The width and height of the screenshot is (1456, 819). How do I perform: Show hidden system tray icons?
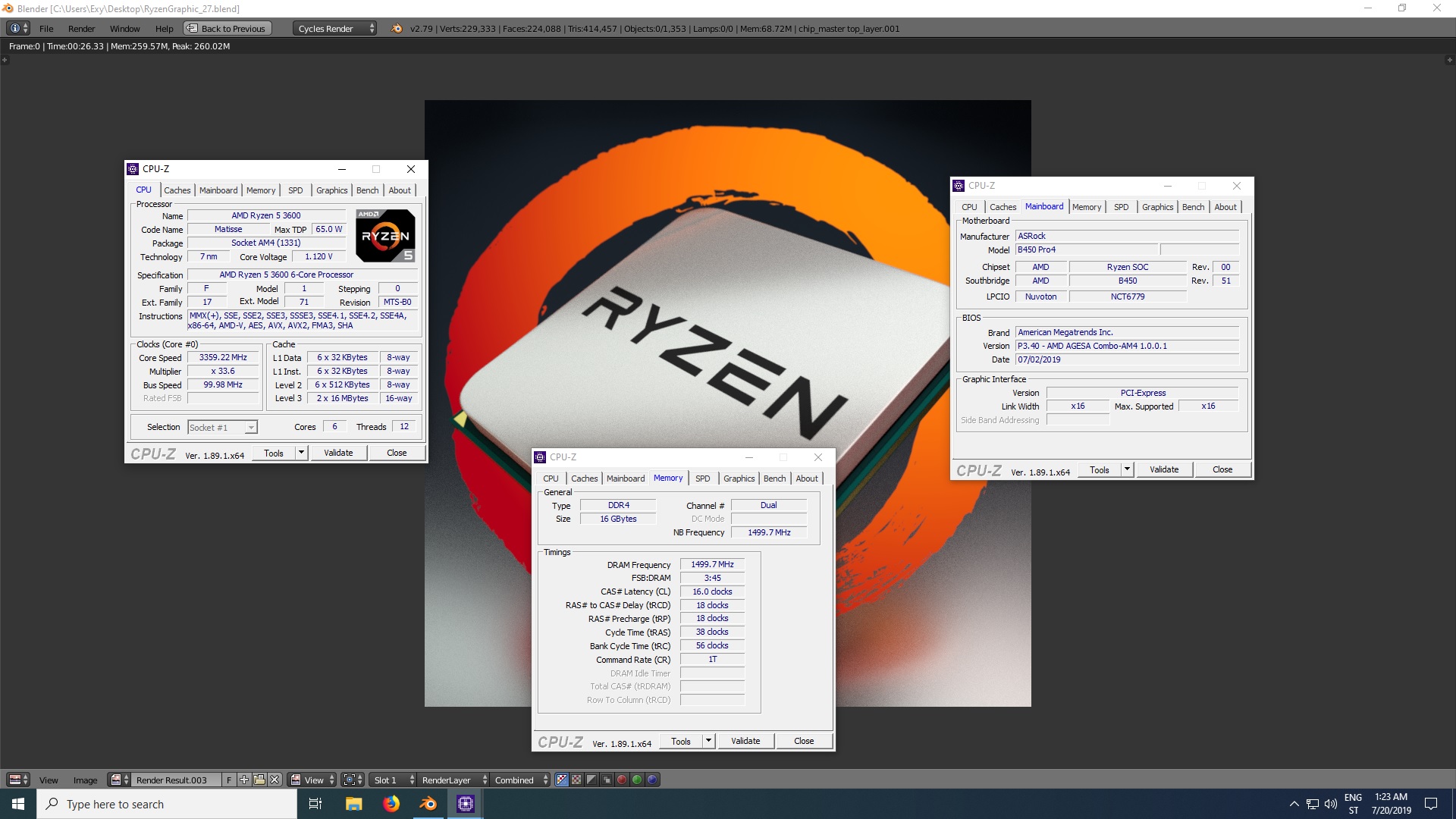(x=1294, y=804)
